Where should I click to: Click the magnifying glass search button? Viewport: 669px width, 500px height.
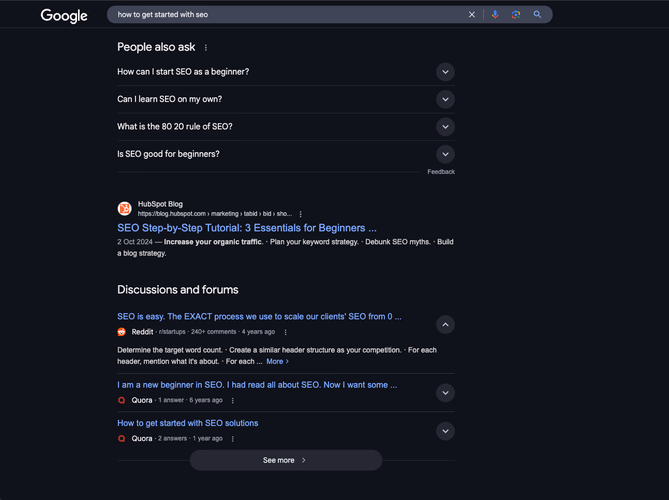pyautogui.click(x=537, y=15)
